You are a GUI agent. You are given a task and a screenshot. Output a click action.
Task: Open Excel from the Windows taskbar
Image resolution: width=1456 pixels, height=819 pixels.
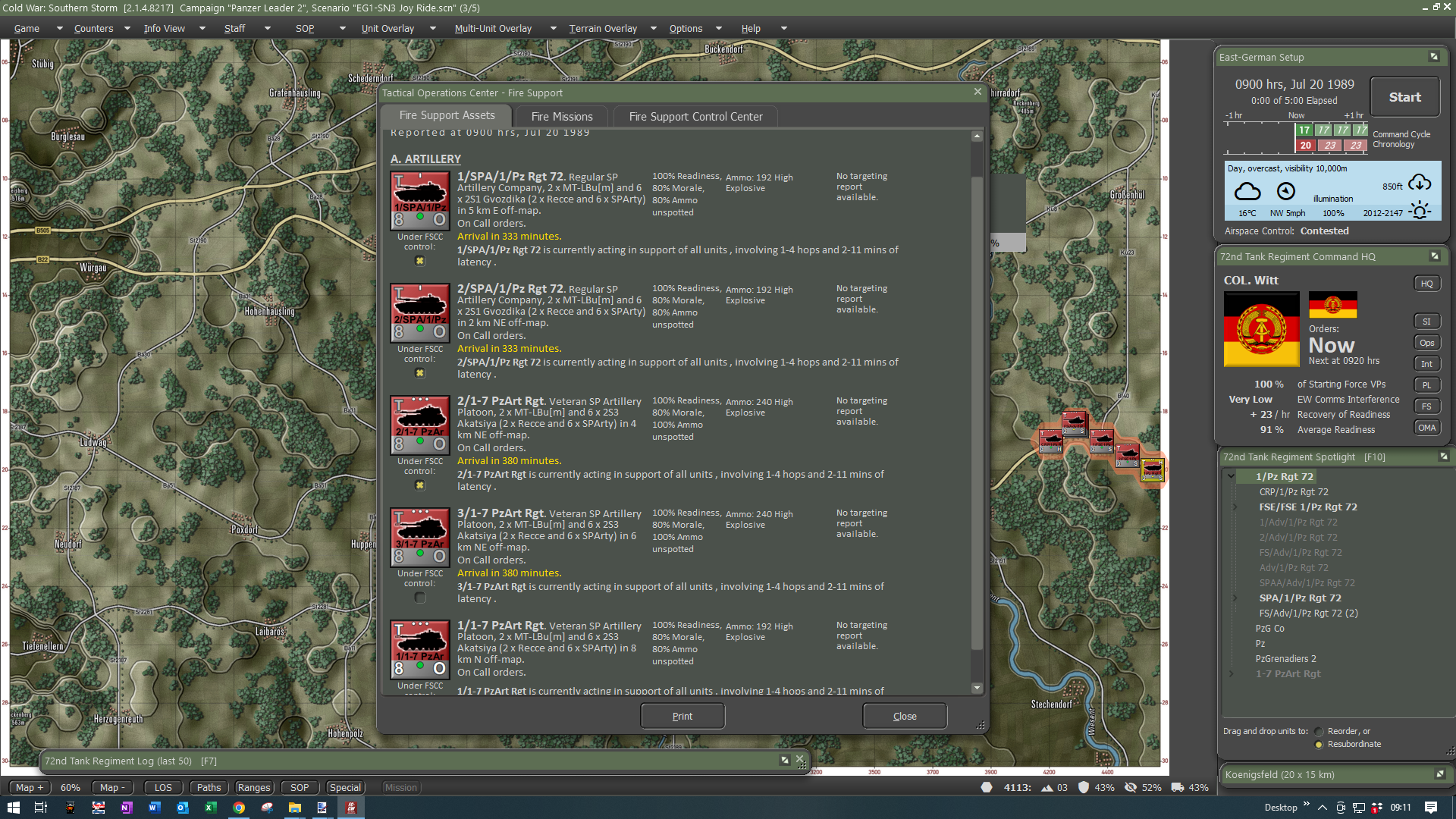210,808
